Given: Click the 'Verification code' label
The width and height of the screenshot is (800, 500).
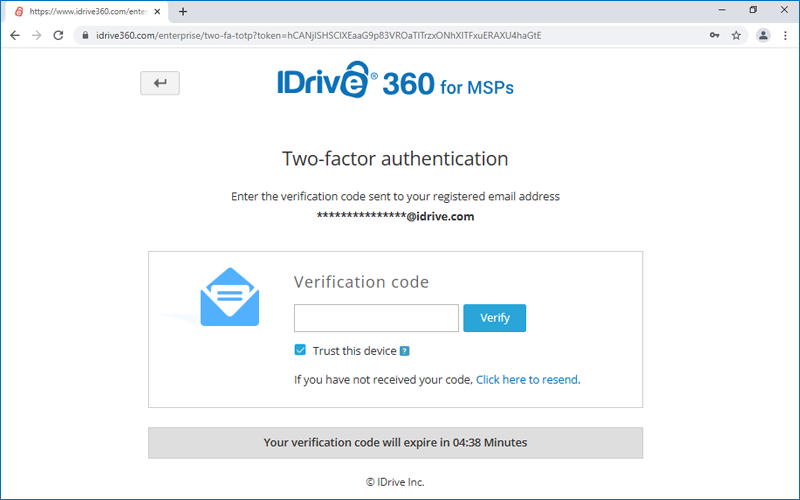Looking at the screenshot, I should click(361, 282).
